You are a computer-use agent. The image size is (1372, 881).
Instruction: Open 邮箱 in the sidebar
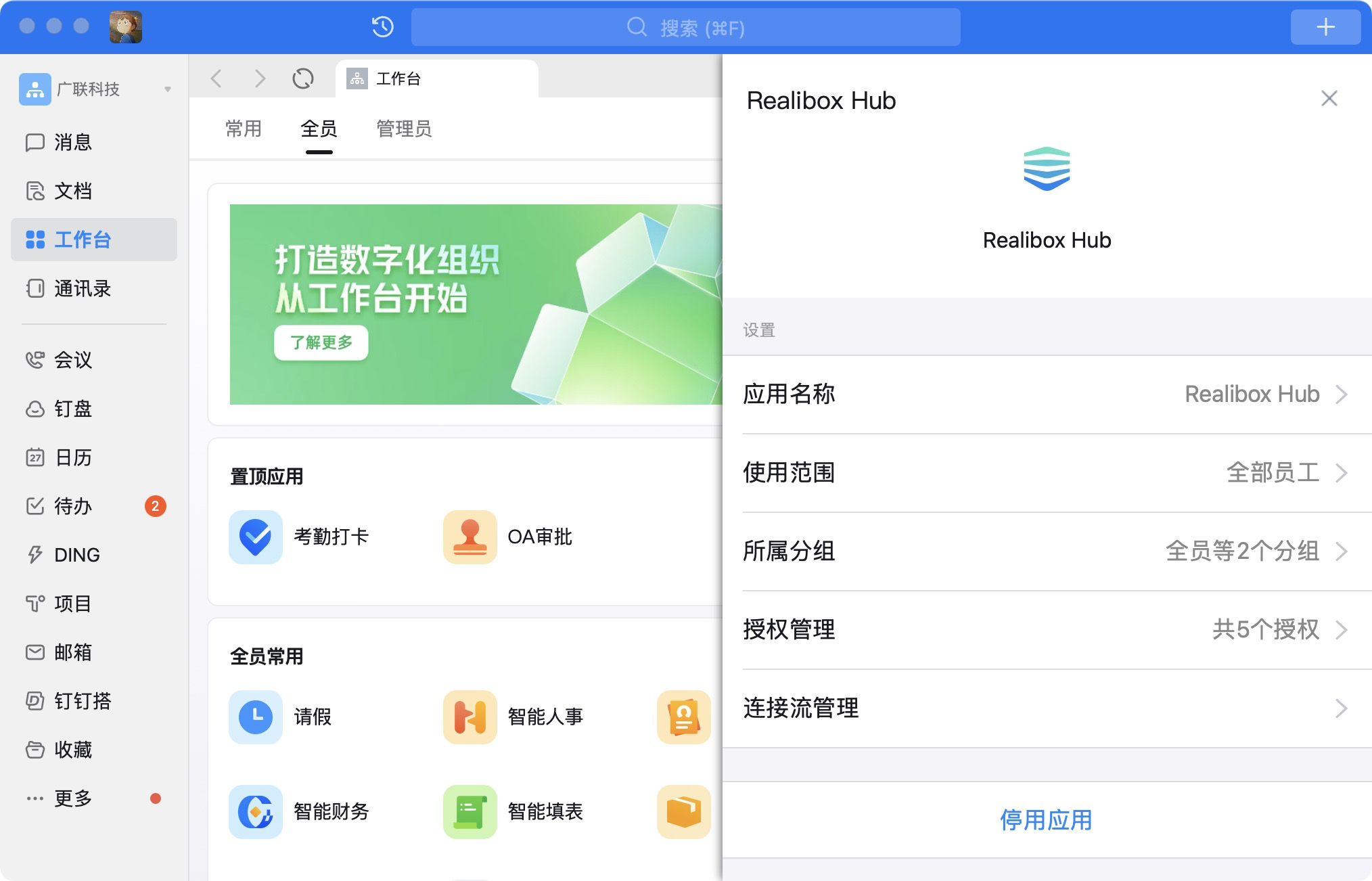[93, 652]
